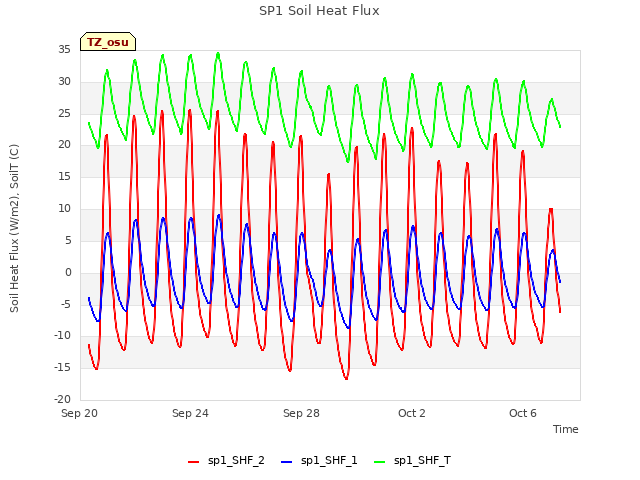The image size is (640, 480).
Task: Click the blue sp1_SHF_1 legend swatch
Action: pos(287,462)
